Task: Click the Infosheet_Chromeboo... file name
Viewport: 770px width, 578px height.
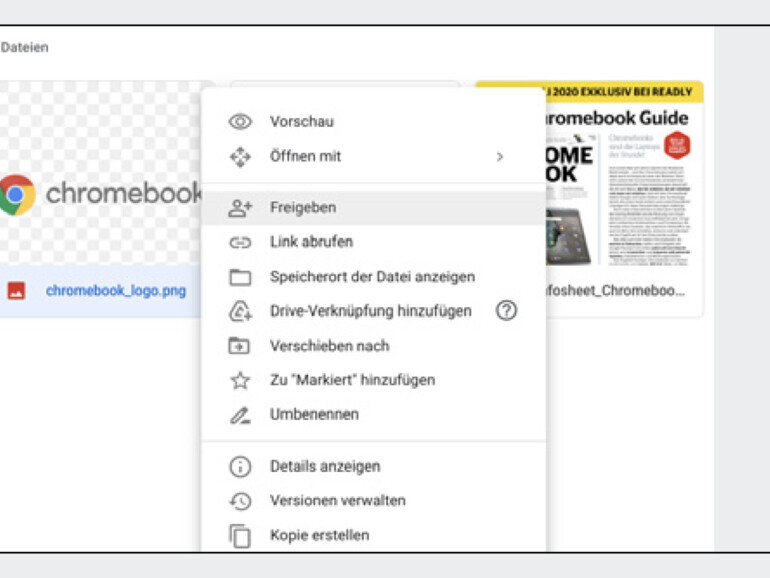Action: point(615,291)
